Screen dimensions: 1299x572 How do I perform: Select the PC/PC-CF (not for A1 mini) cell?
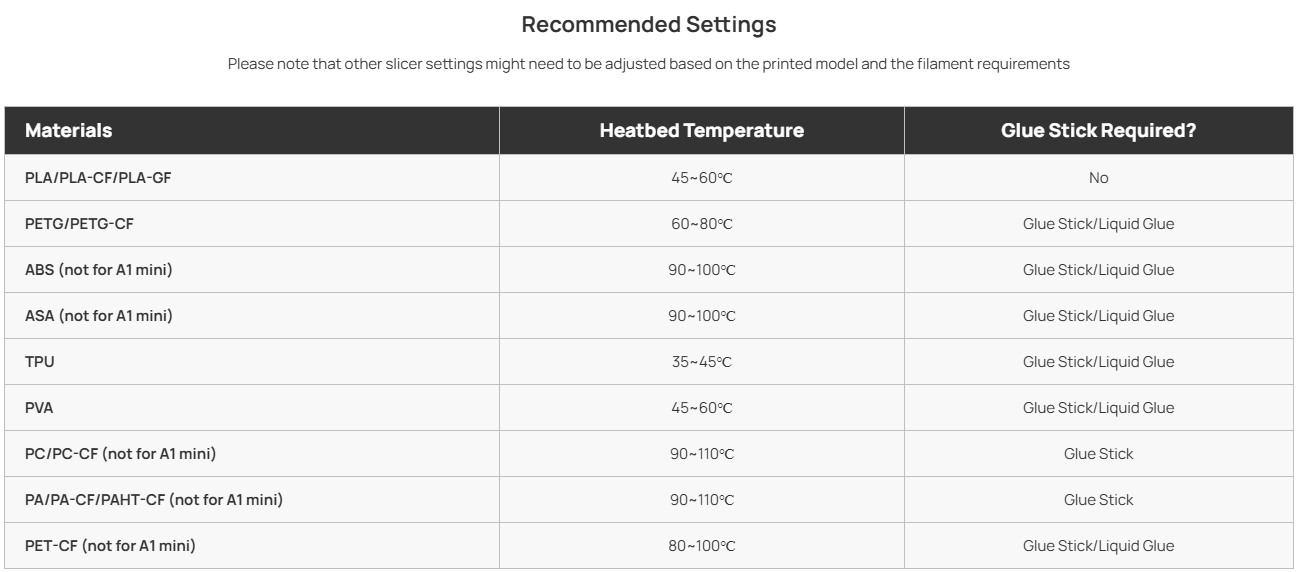(120, 454)
